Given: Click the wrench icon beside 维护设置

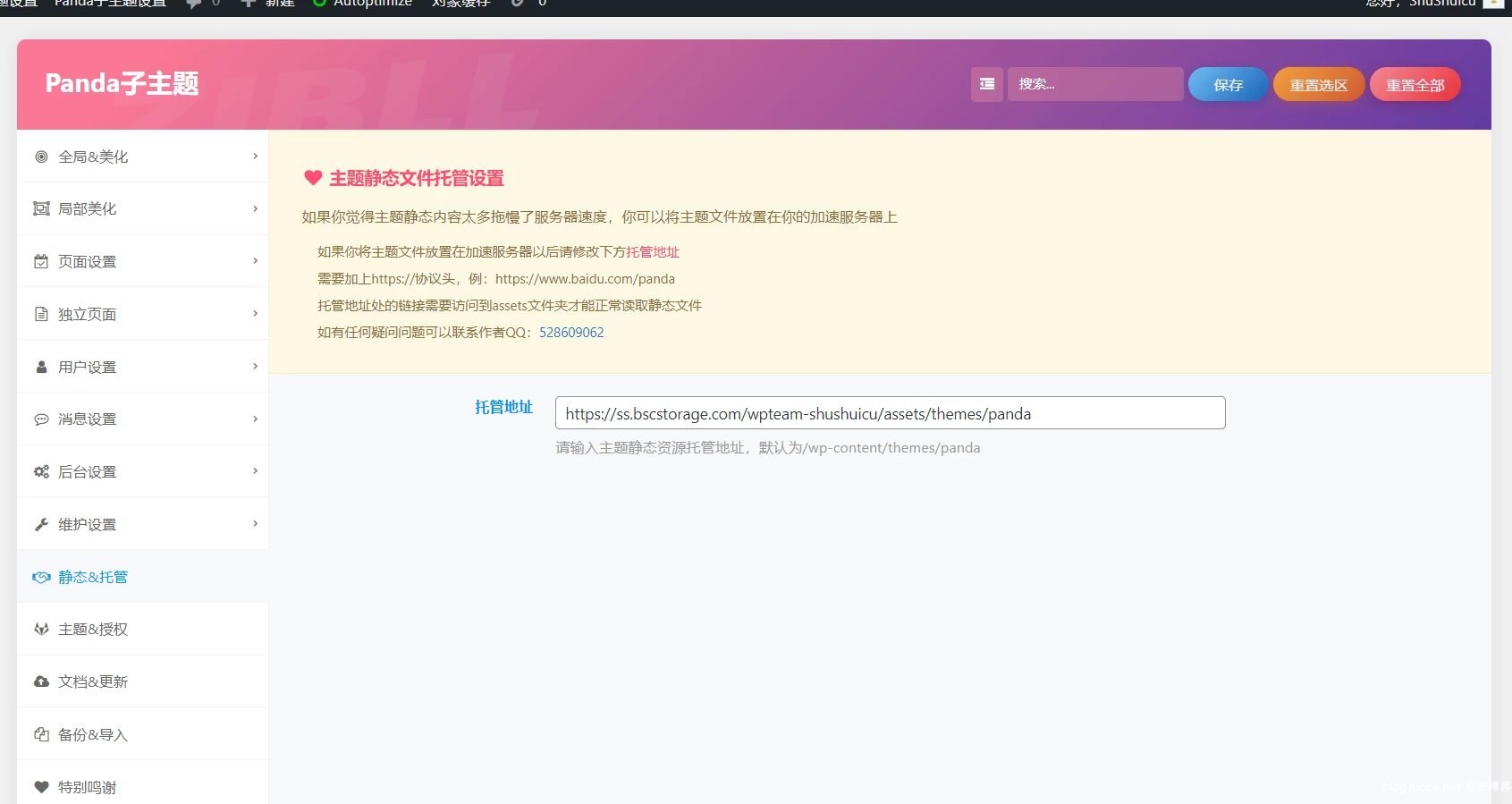Looking at the screenshot, I should 41,524.
